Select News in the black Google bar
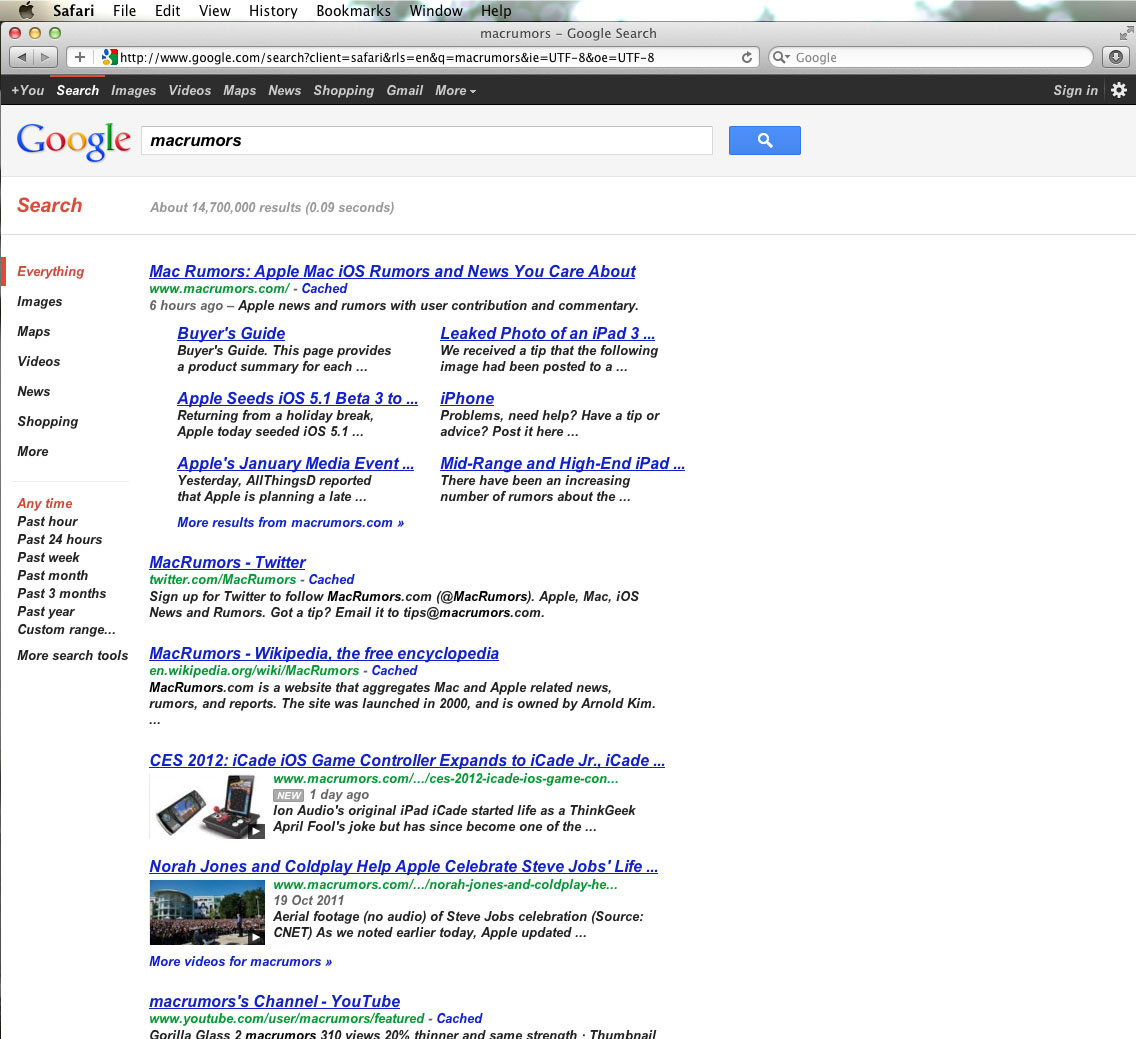This screenshot has height=1039, width=1136. (284, 91)
